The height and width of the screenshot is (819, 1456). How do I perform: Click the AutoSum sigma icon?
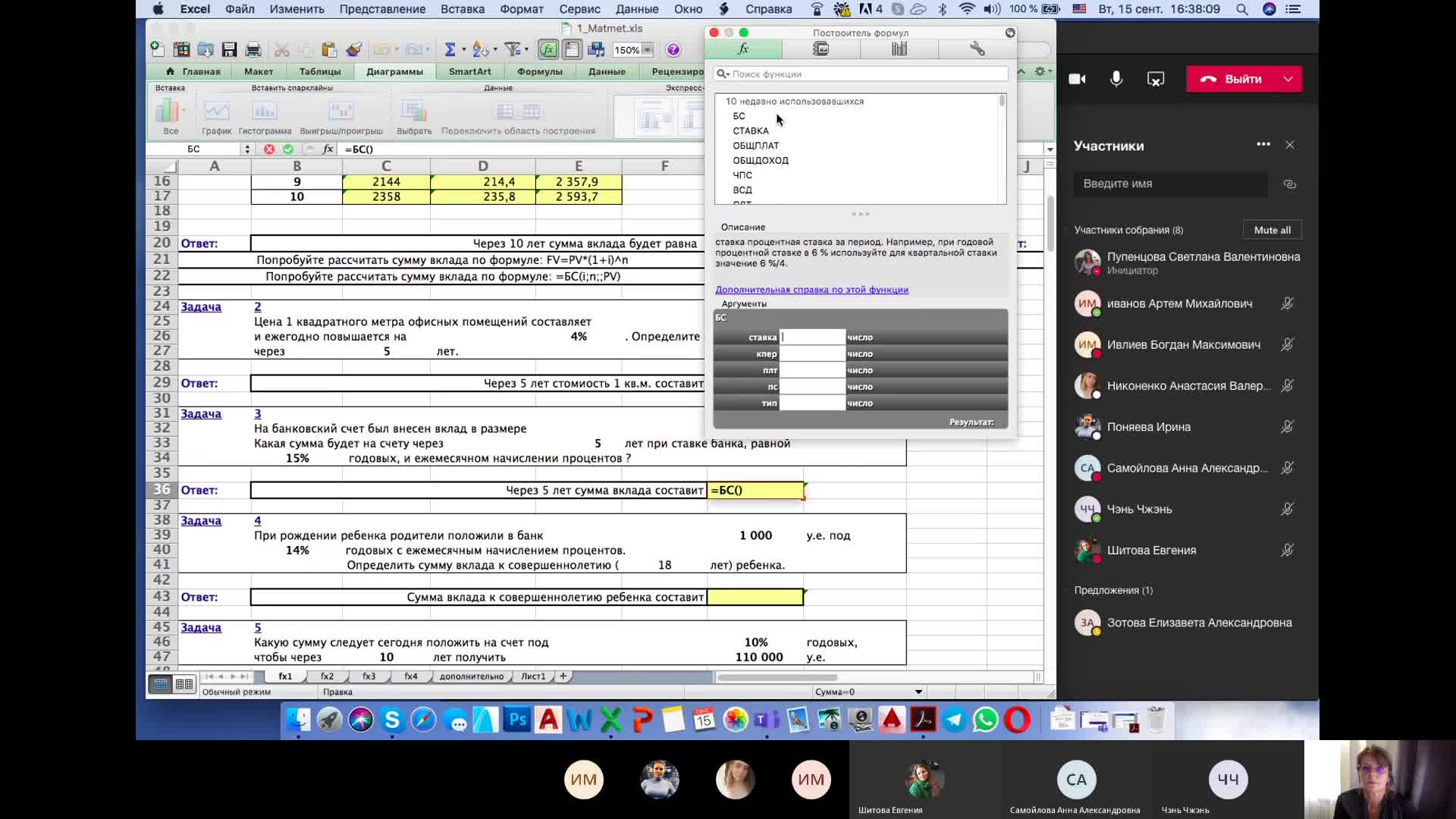[450, 50]
